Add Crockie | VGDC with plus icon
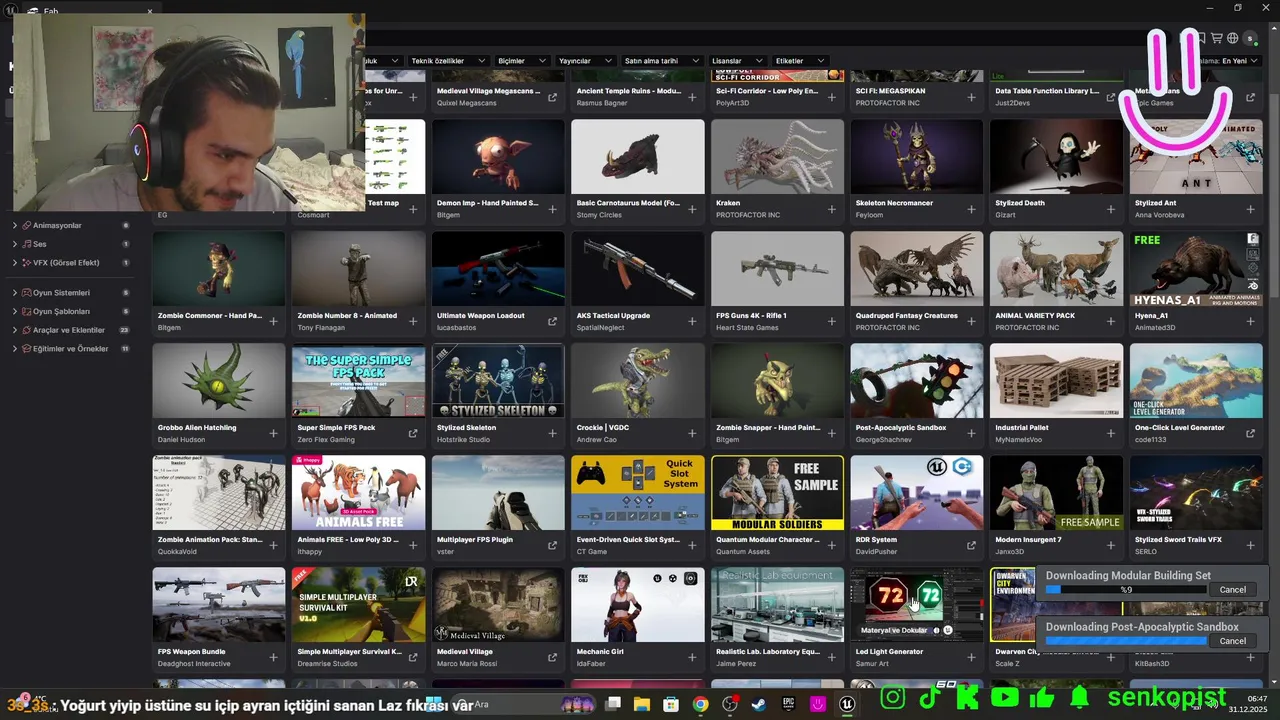The height and width of the screenshot is (720, 1280). pyautogui.click(x=692, y=434)
